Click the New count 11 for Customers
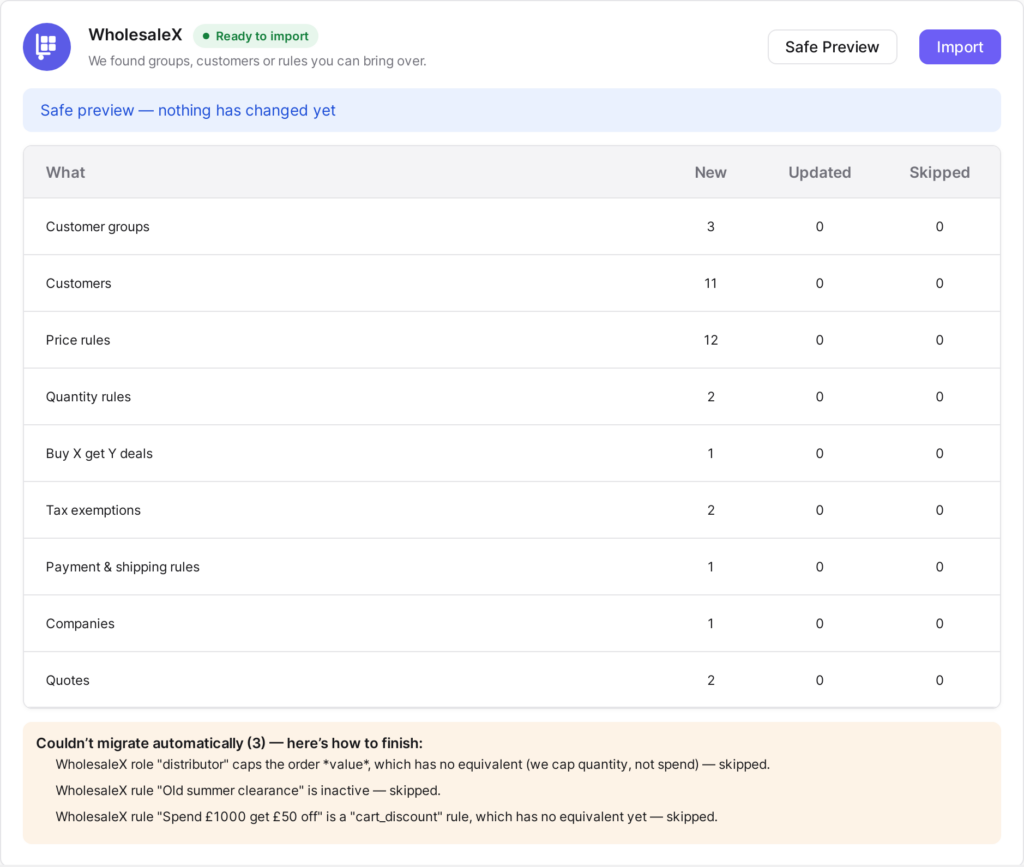The height and width of the screenshot is (867, 1024). (x=711, y=283)
